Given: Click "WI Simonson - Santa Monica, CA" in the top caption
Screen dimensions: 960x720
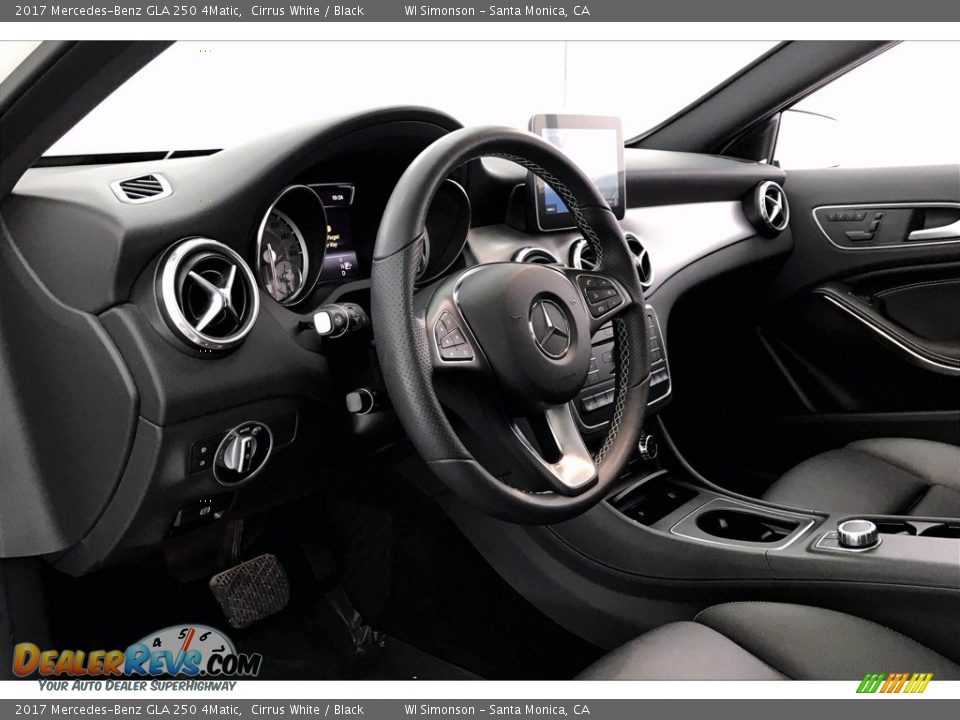Looking at the screenshot, I should click(497, 10).
